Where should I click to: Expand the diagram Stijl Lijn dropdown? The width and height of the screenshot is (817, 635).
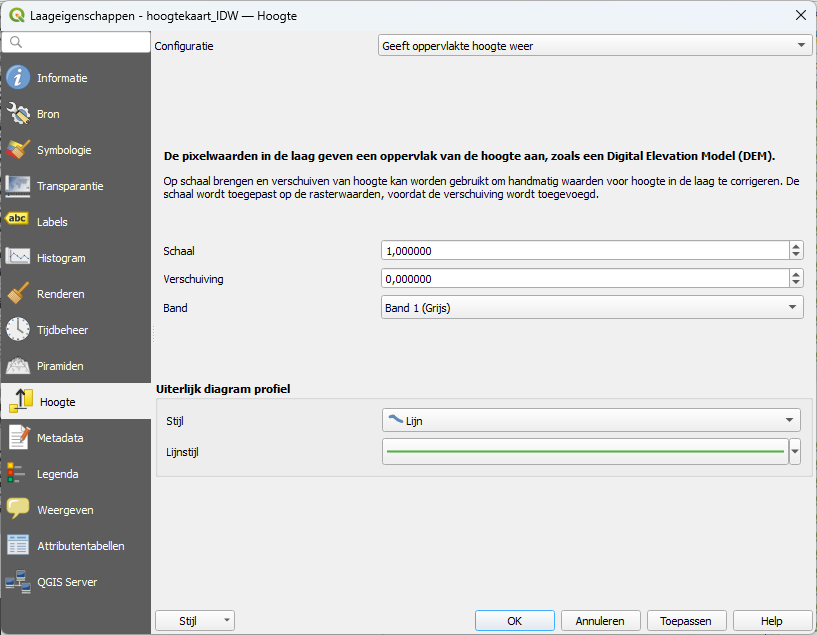pos(592,421)
